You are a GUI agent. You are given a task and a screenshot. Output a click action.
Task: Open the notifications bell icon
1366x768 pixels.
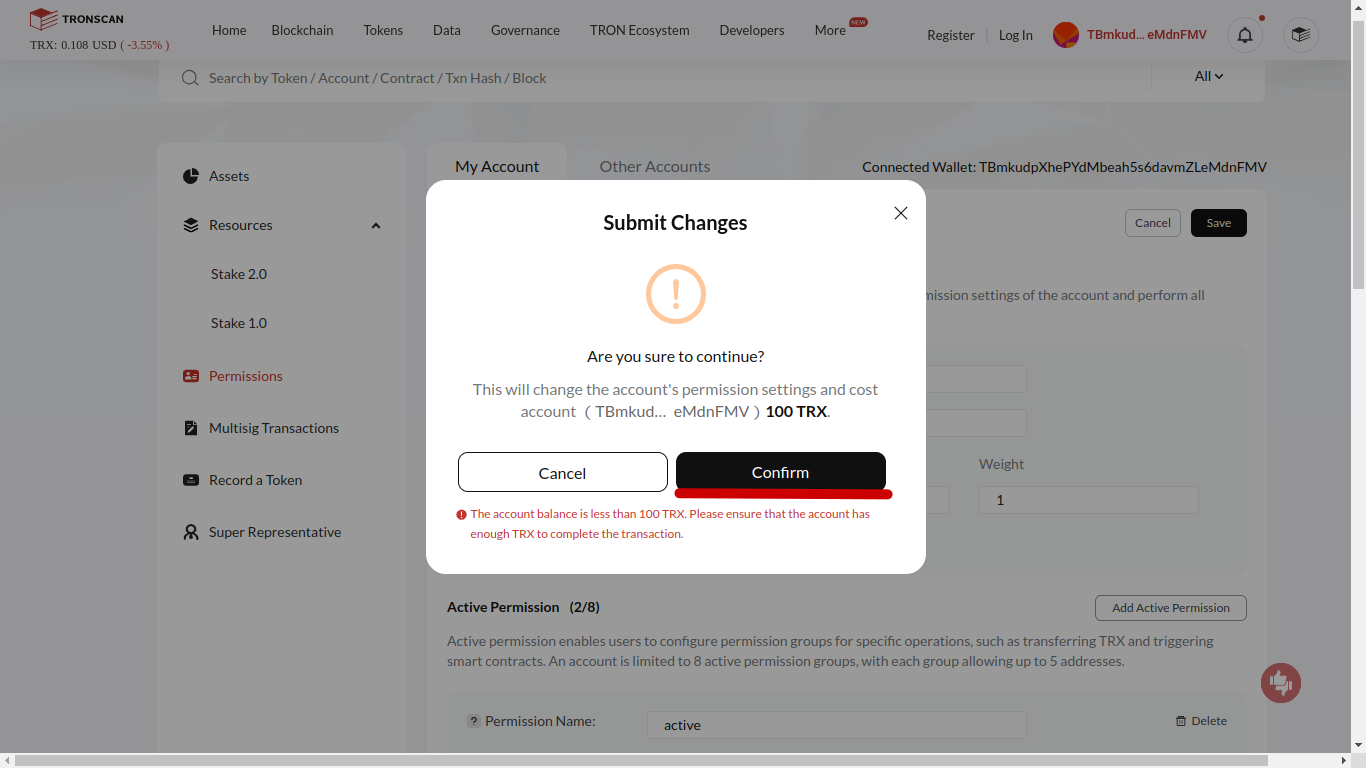(x=1245, y=35)
